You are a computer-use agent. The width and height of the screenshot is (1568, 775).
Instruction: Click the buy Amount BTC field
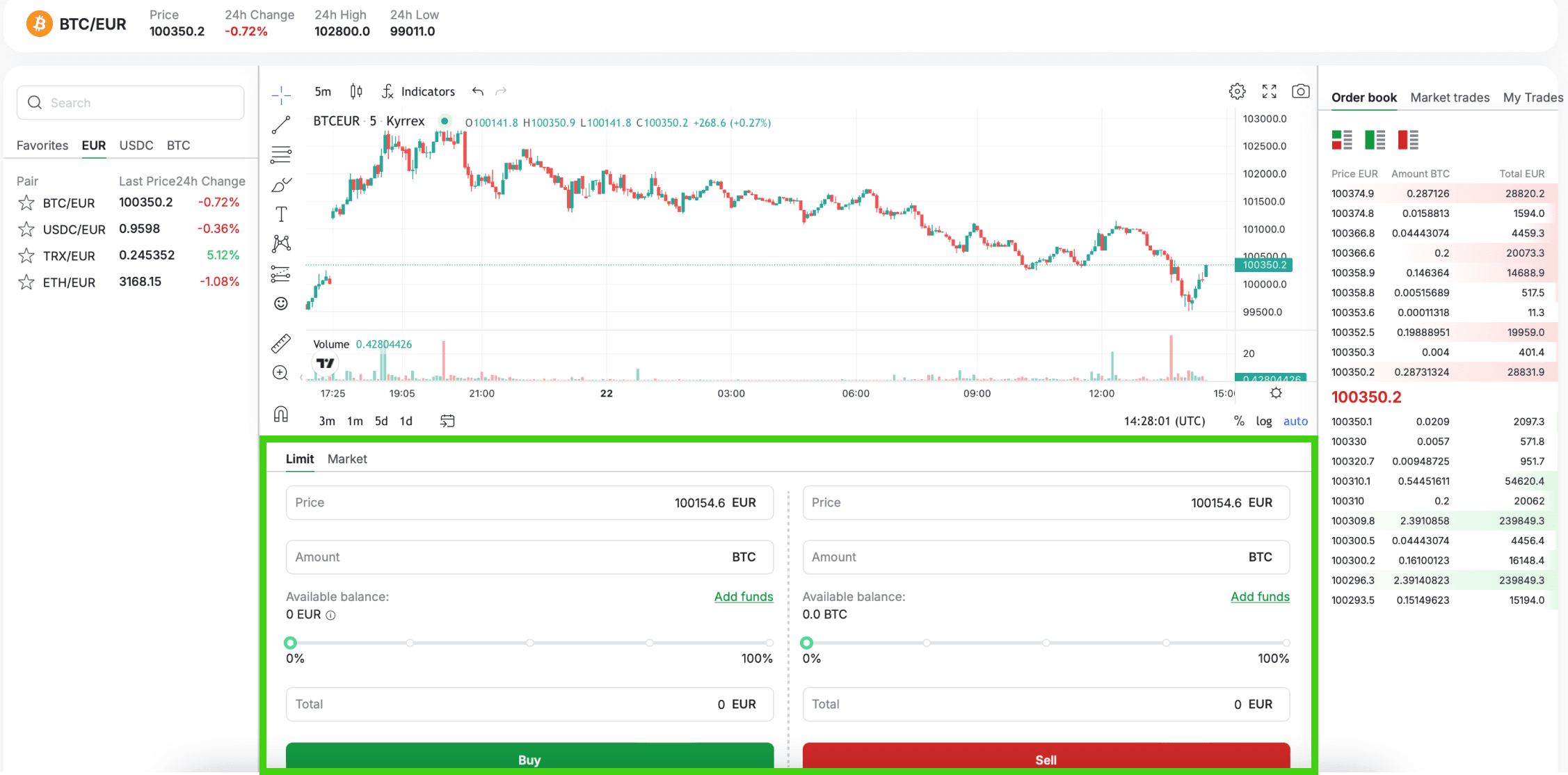[529, 557]
